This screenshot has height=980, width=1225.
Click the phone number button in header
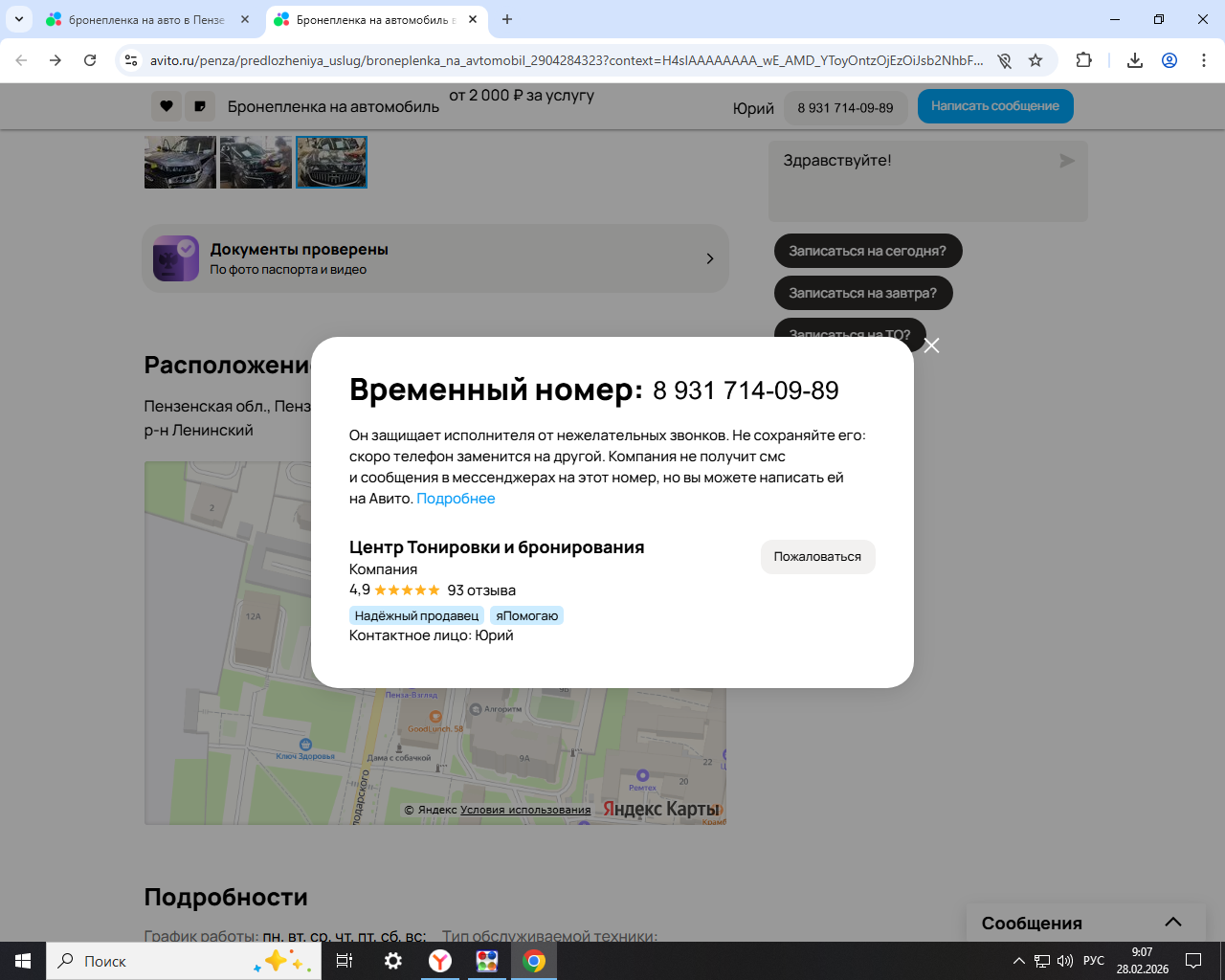845,108
